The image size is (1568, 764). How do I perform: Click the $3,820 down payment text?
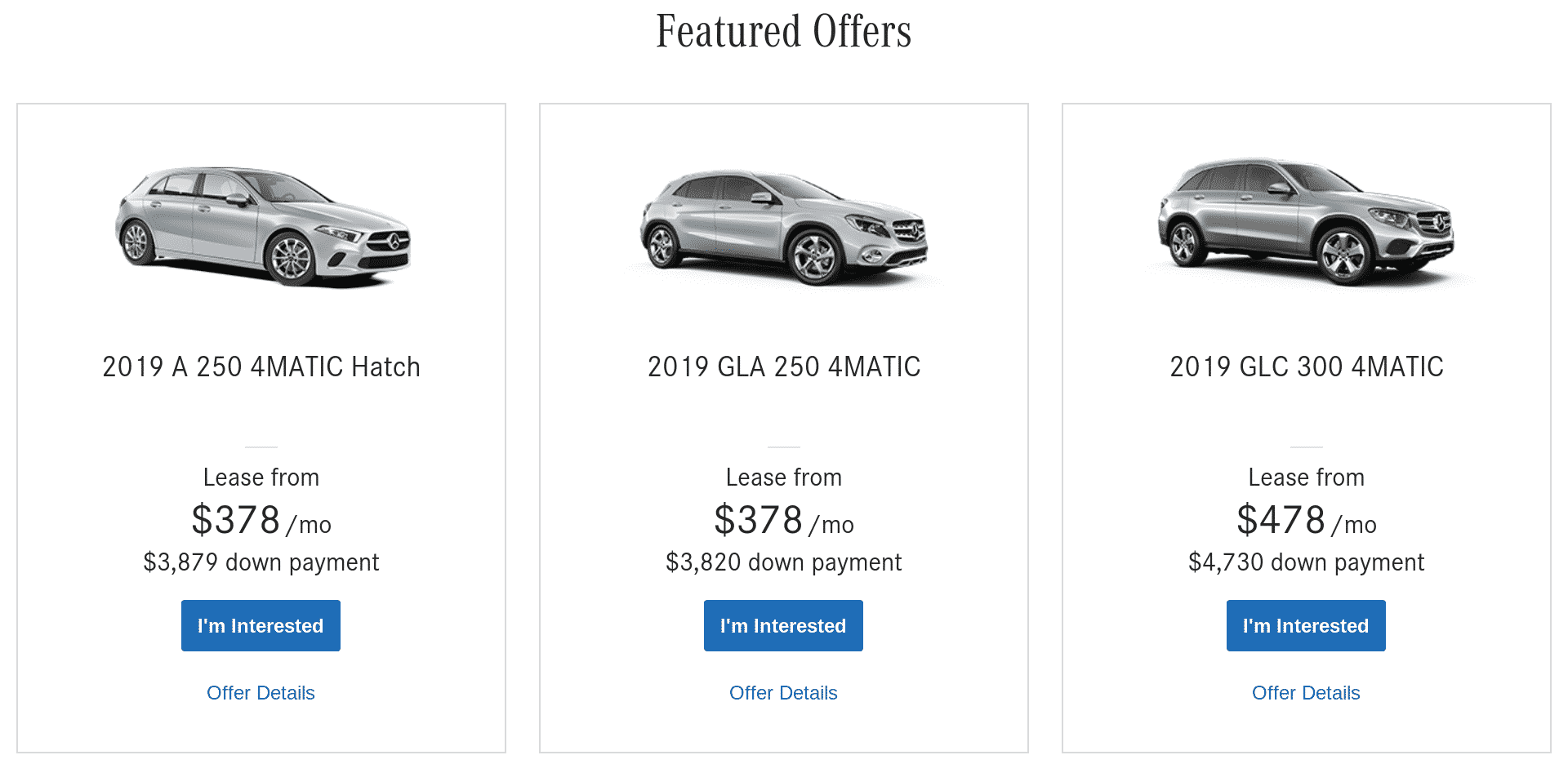coord(784,562)
